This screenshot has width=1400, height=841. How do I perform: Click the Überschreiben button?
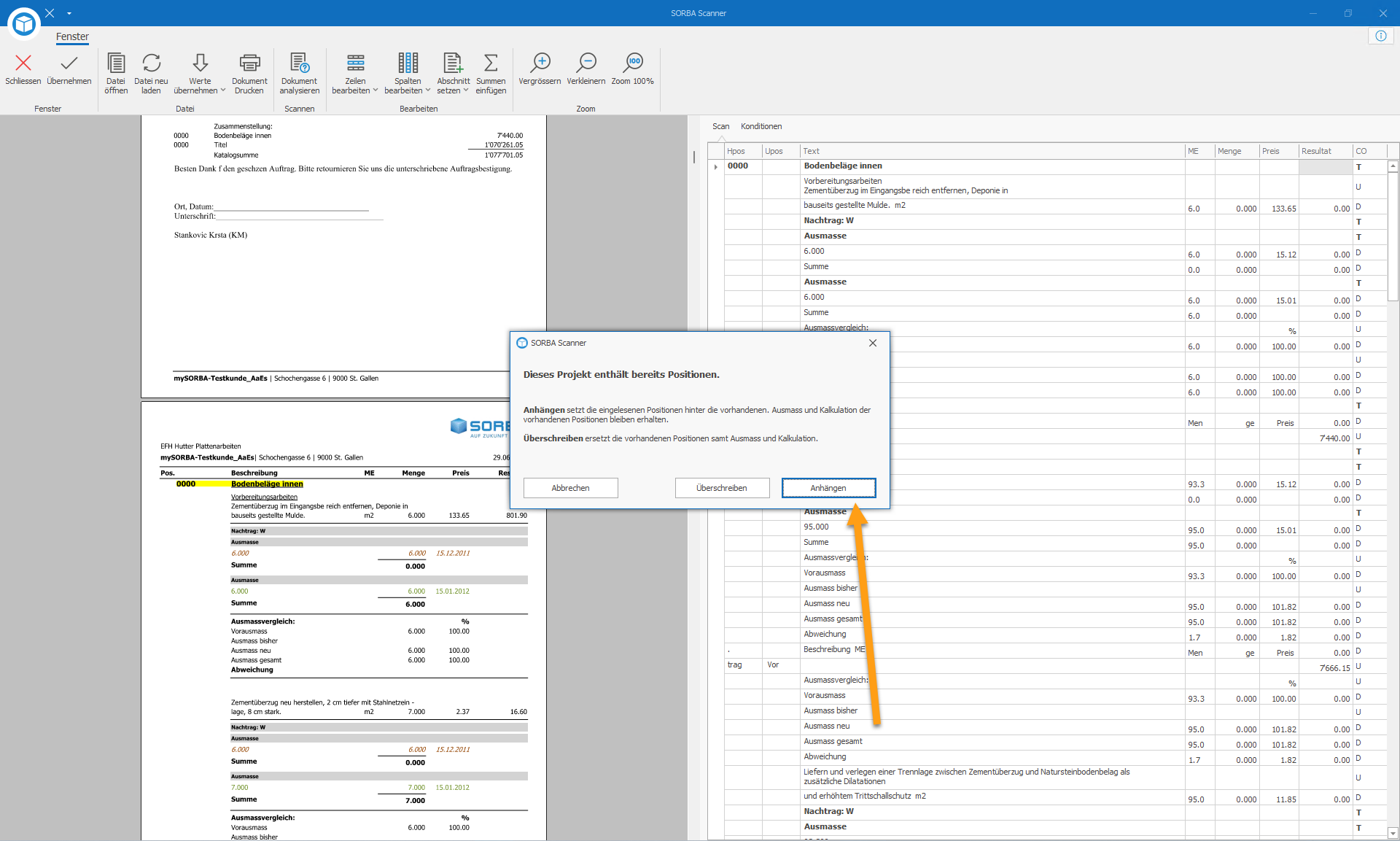pyautogui.click(x=722, y=488)
